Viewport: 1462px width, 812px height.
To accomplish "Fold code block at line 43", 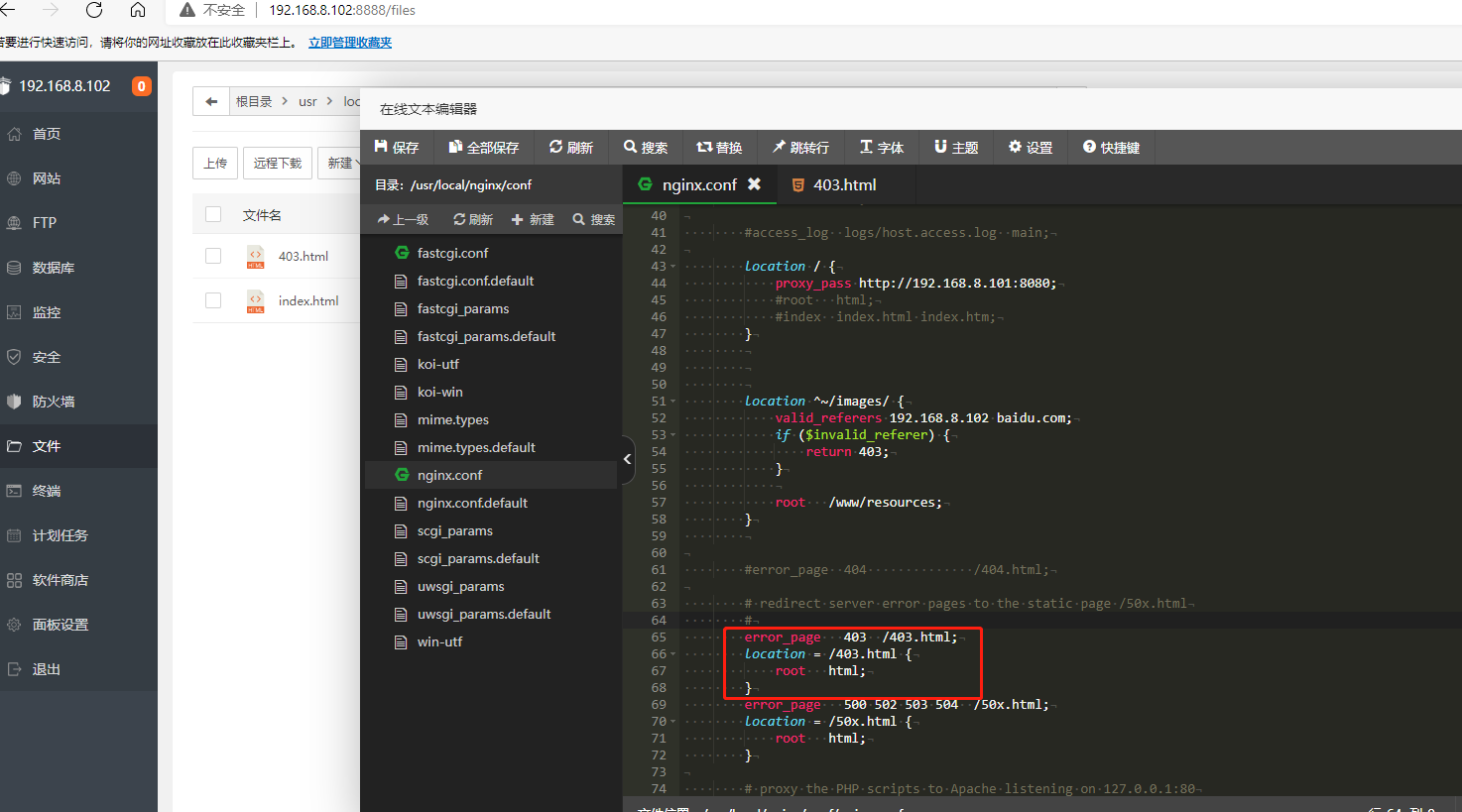I will pos(673,267).
